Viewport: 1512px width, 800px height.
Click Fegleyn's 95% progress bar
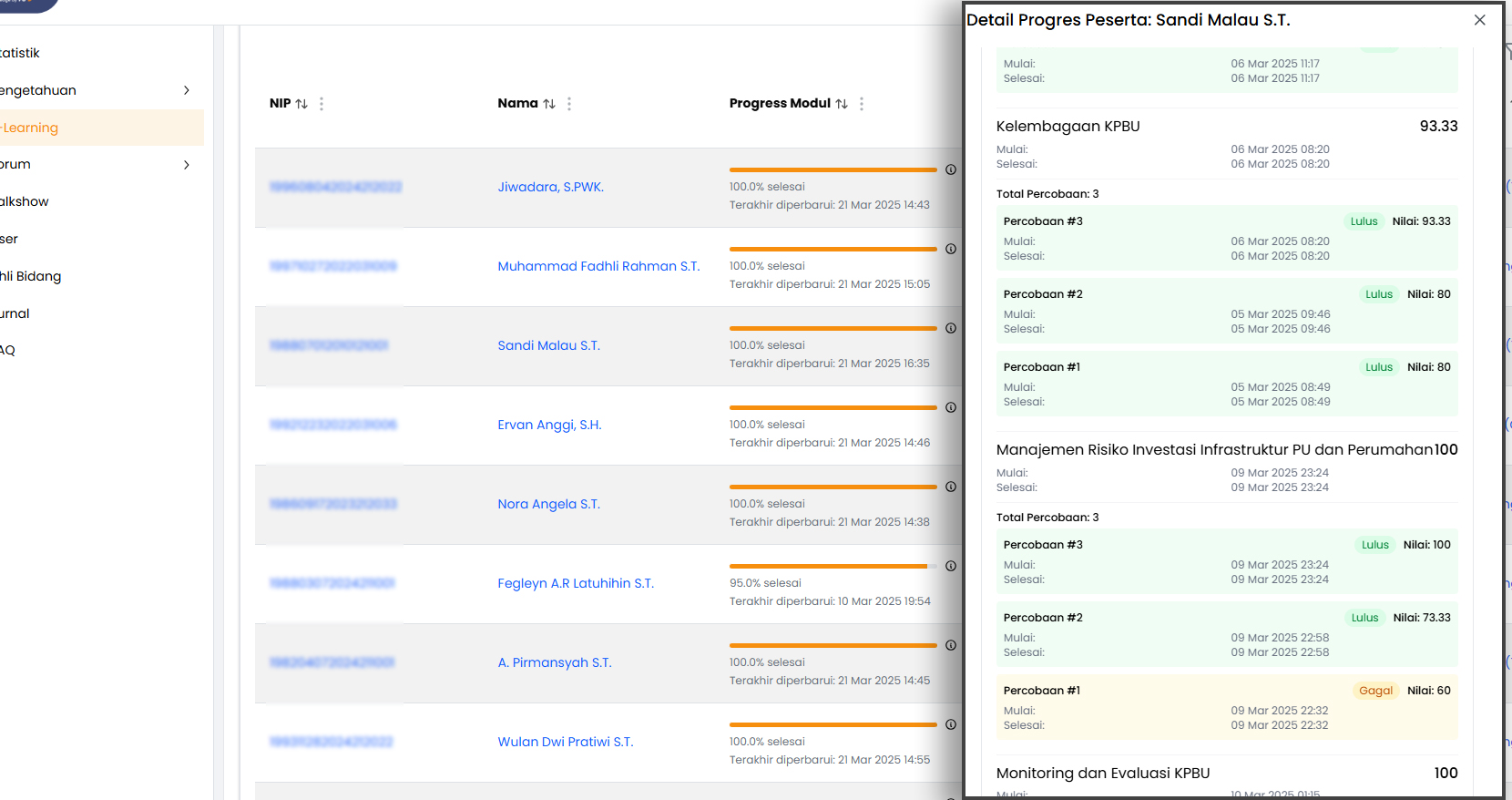click(833, 566)
